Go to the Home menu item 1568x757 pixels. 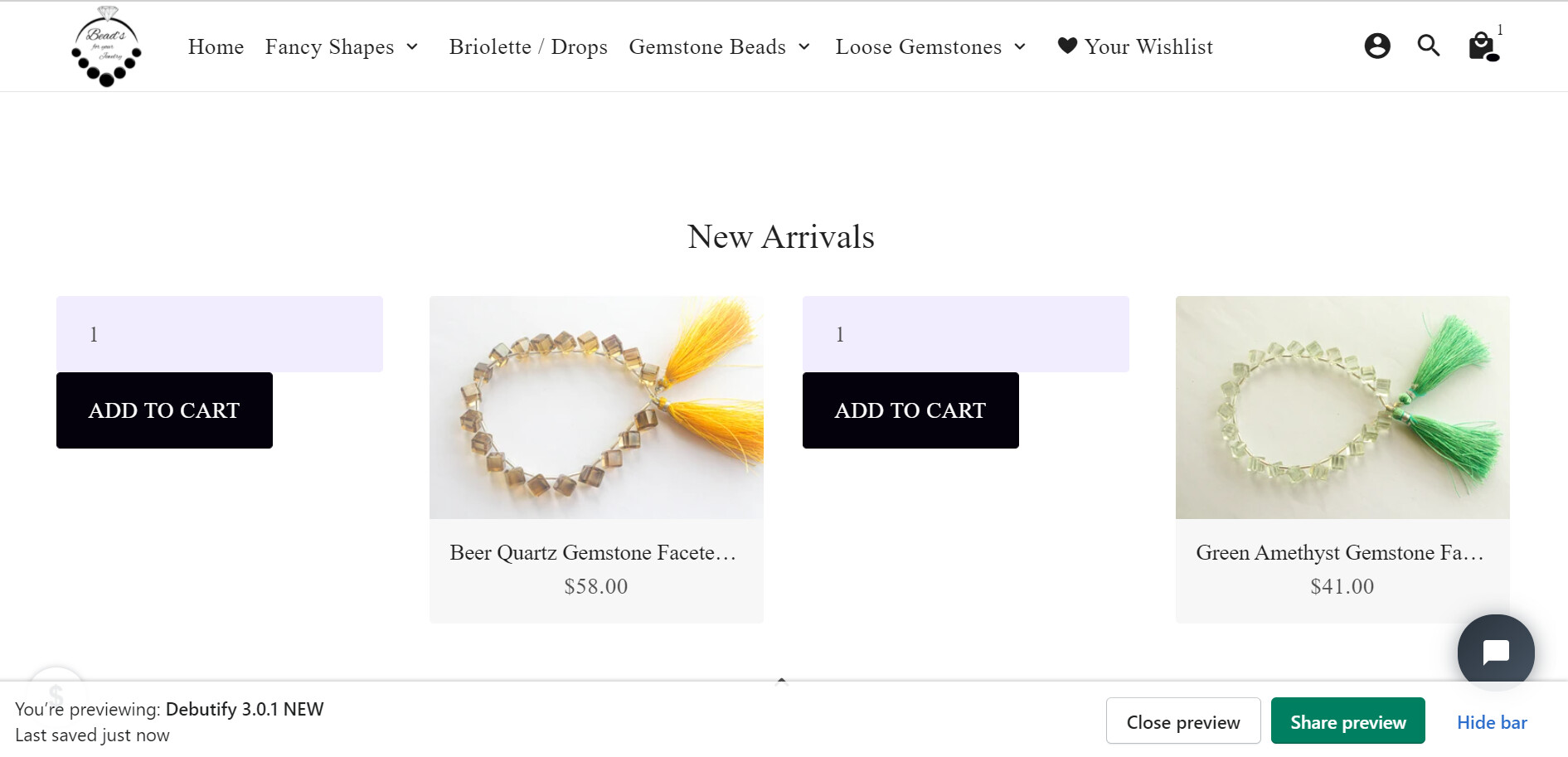tap(216, 47)
